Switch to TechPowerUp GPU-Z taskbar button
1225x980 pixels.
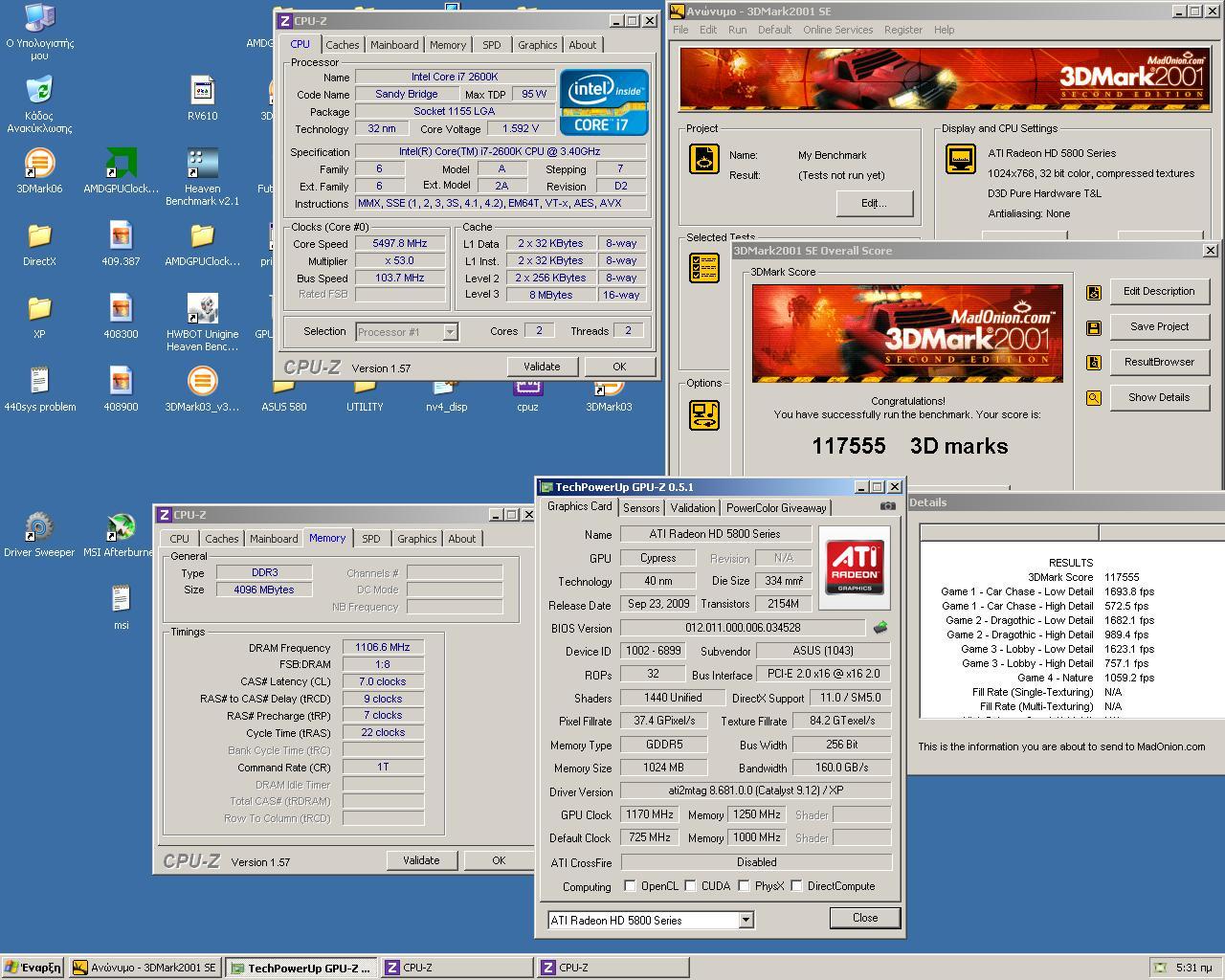click(302, 968)
